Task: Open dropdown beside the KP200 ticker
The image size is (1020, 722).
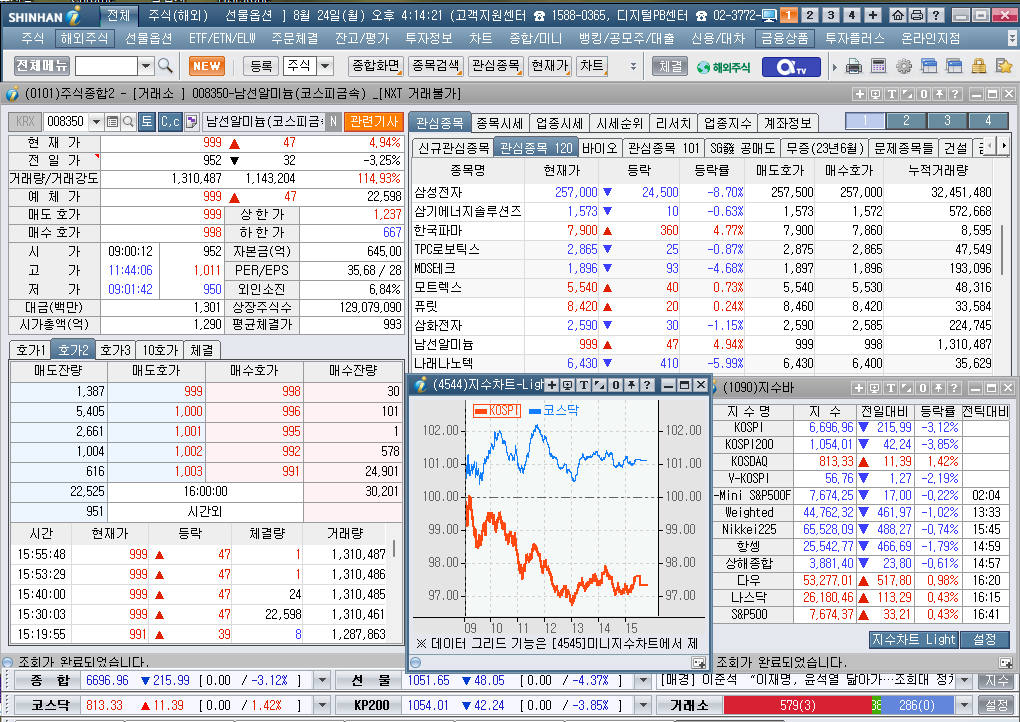Action: tap(643, 705)
